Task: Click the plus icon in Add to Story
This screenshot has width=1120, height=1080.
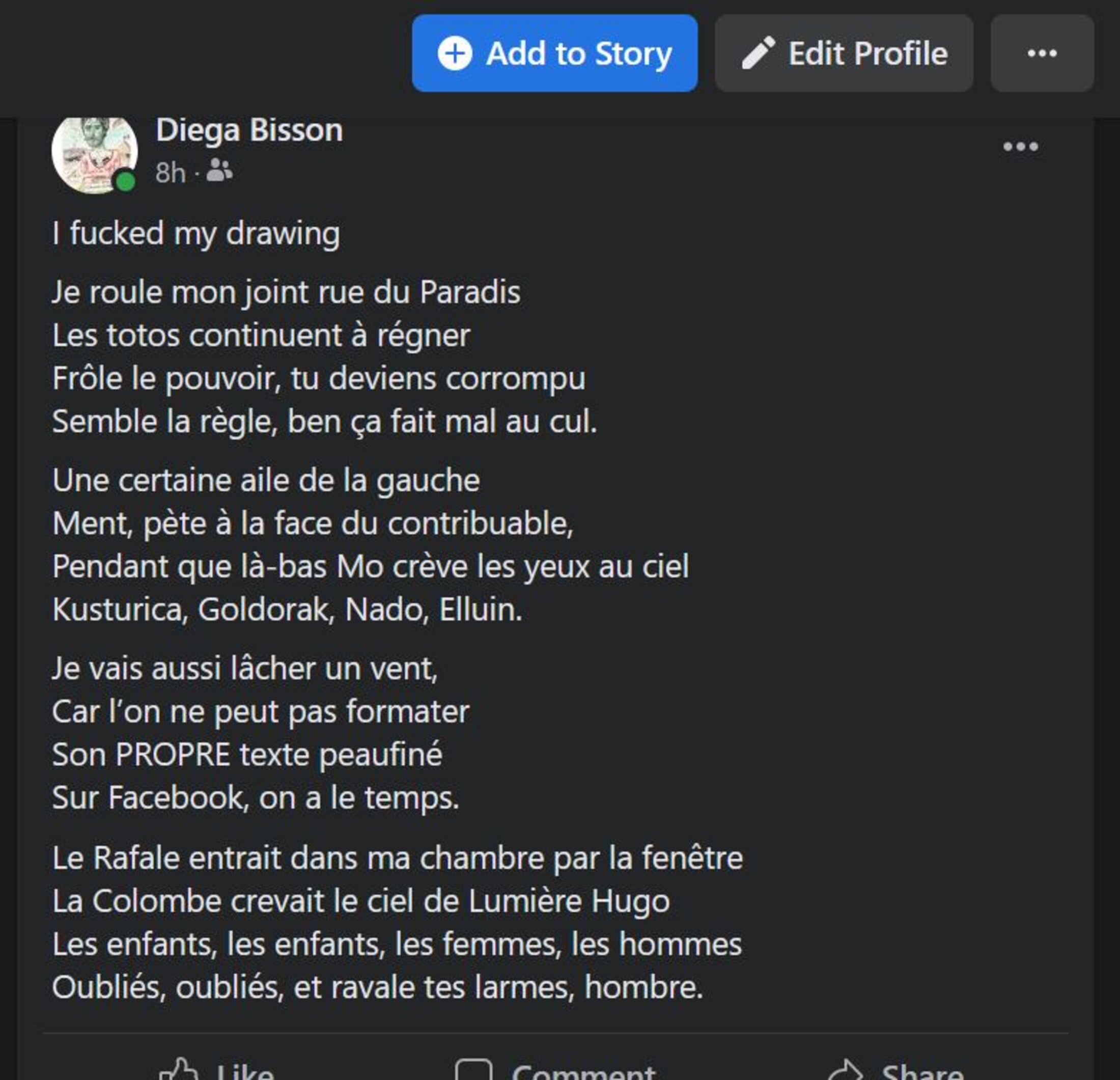Action: pyautogui.click(x=455, y=53)
